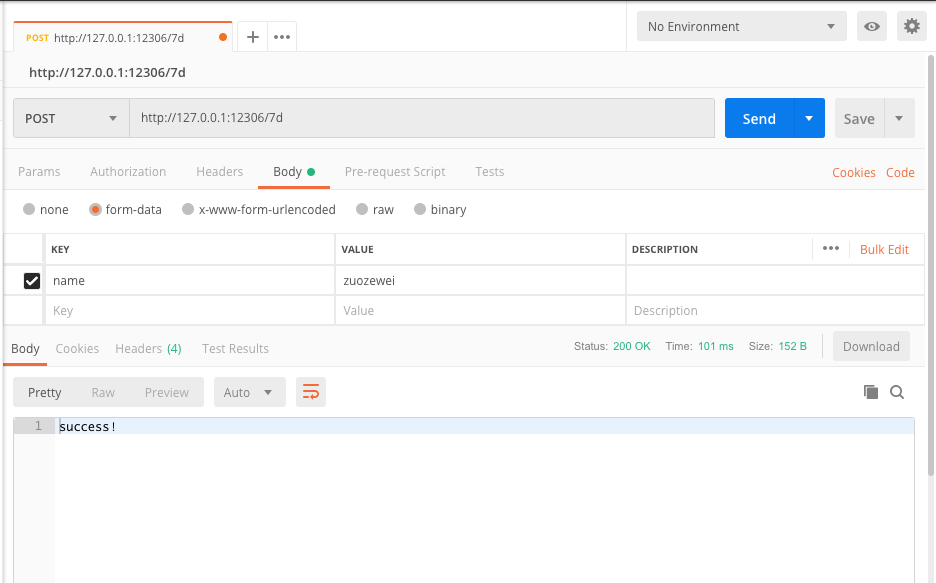Uncheck the name parameter checkbox
The height and width of the screenshot is (583, 936).
click(x=32, y=280)
